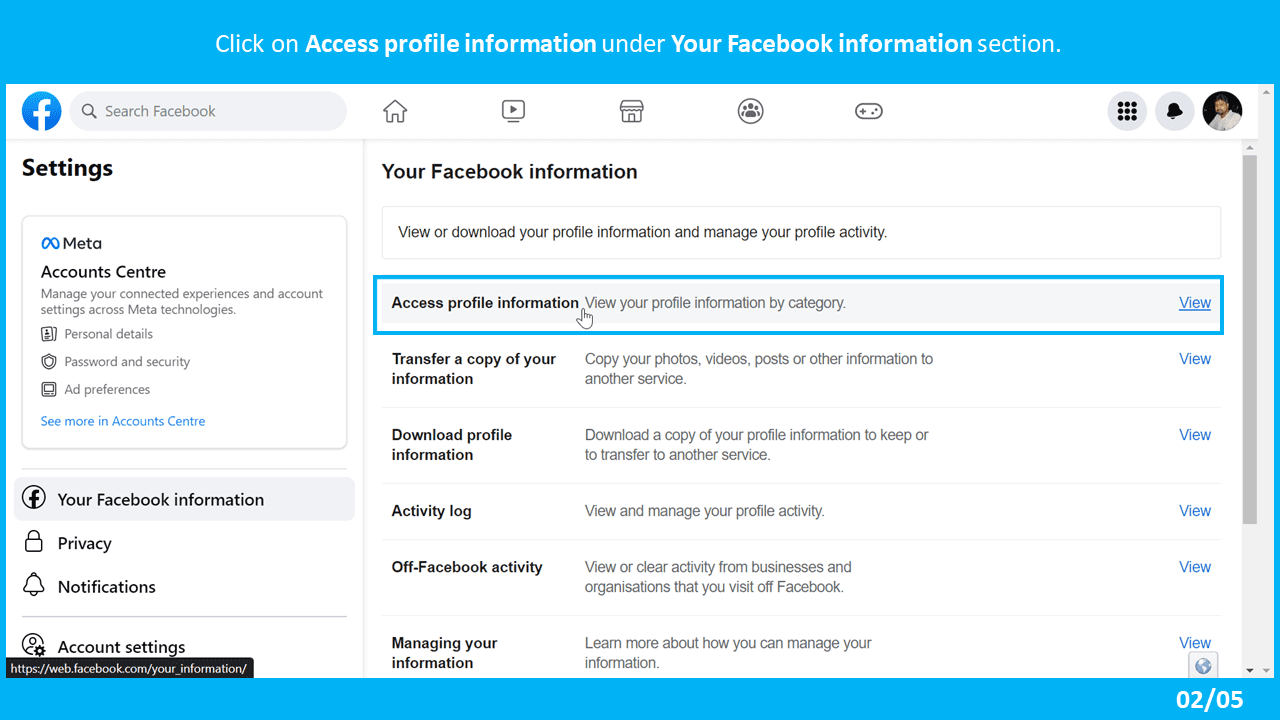Viewport: 1280px width, 720px height.
Task: Select the Personal details icon
Action: coord(48,333)
